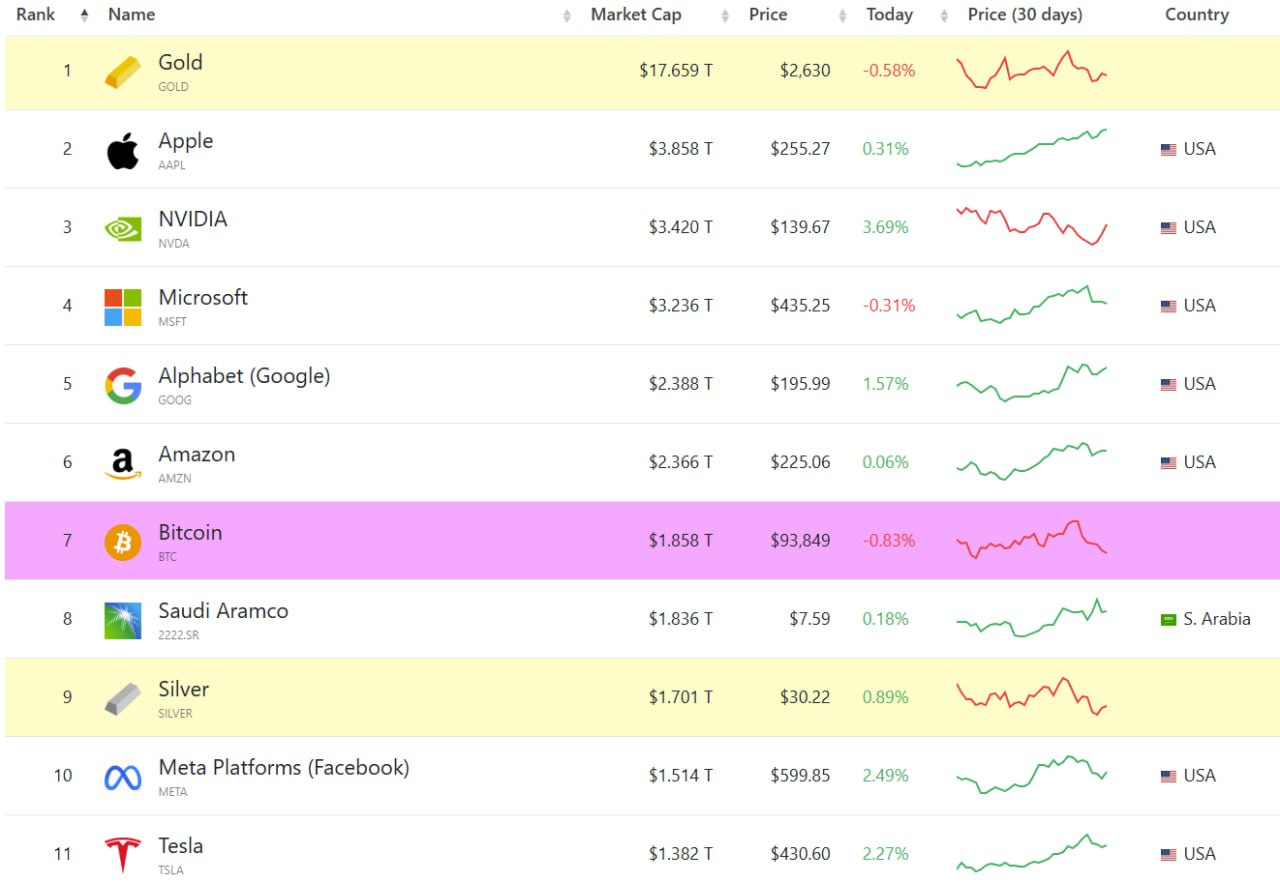Click the Microsoft logo icon
Screen dimensions: 1280x883
(123, 307)
